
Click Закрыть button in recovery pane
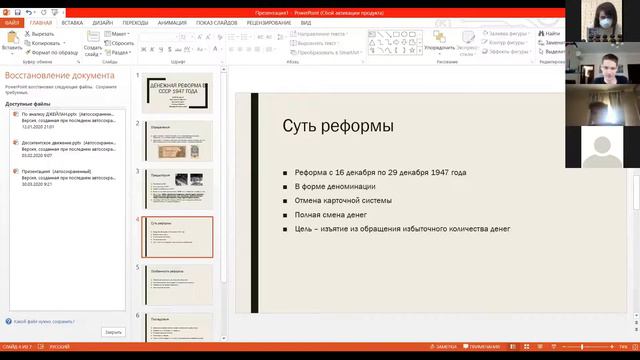click(113, 332)
